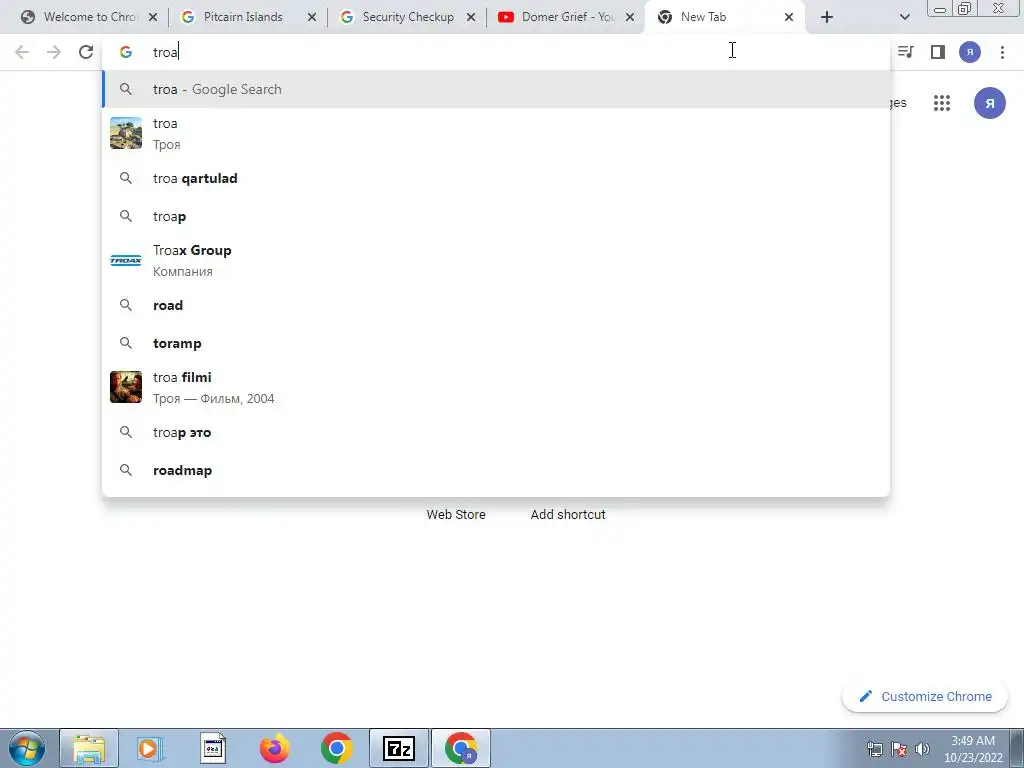The width and height of the screenshot is (1024, 768).
Task: Choose the roadmap suggestion
Action: (x=496, y=470)
